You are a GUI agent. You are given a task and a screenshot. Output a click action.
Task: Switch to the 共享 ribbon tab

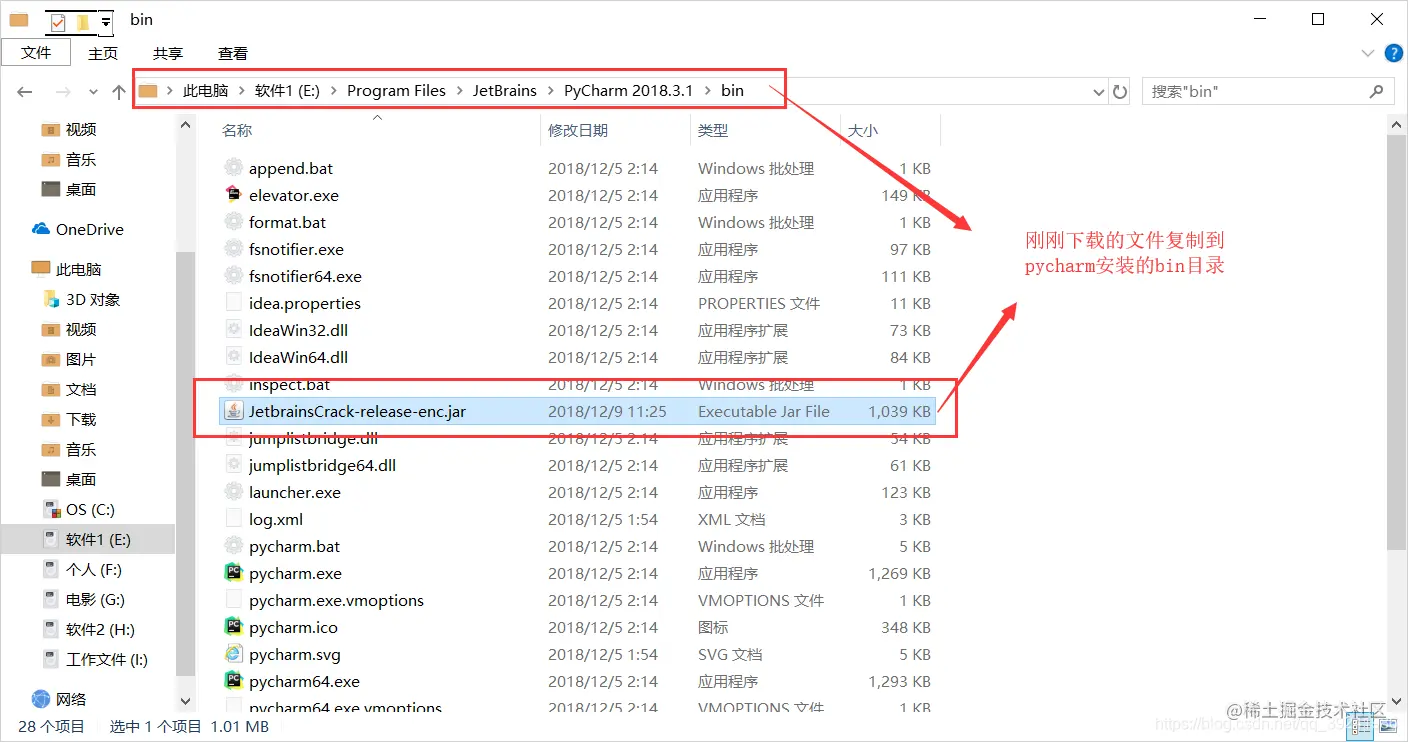tap(168, 53)
